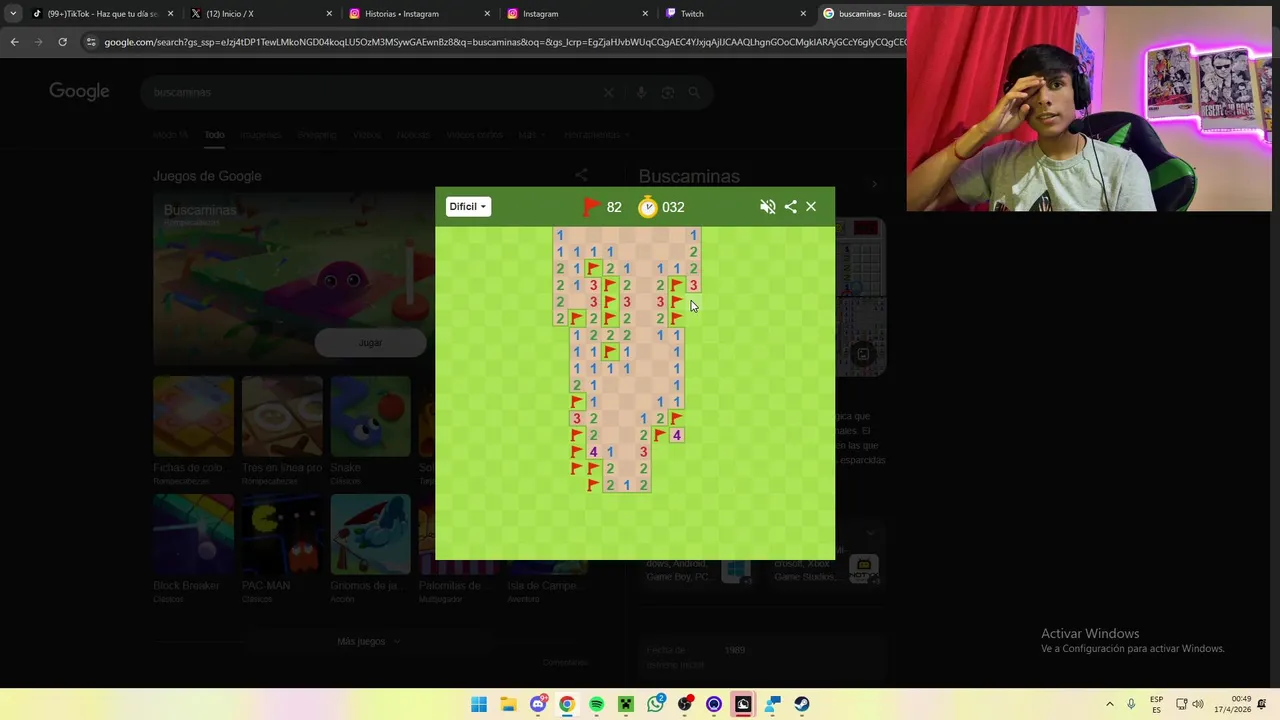Open the Snake game card

[370, 424]
